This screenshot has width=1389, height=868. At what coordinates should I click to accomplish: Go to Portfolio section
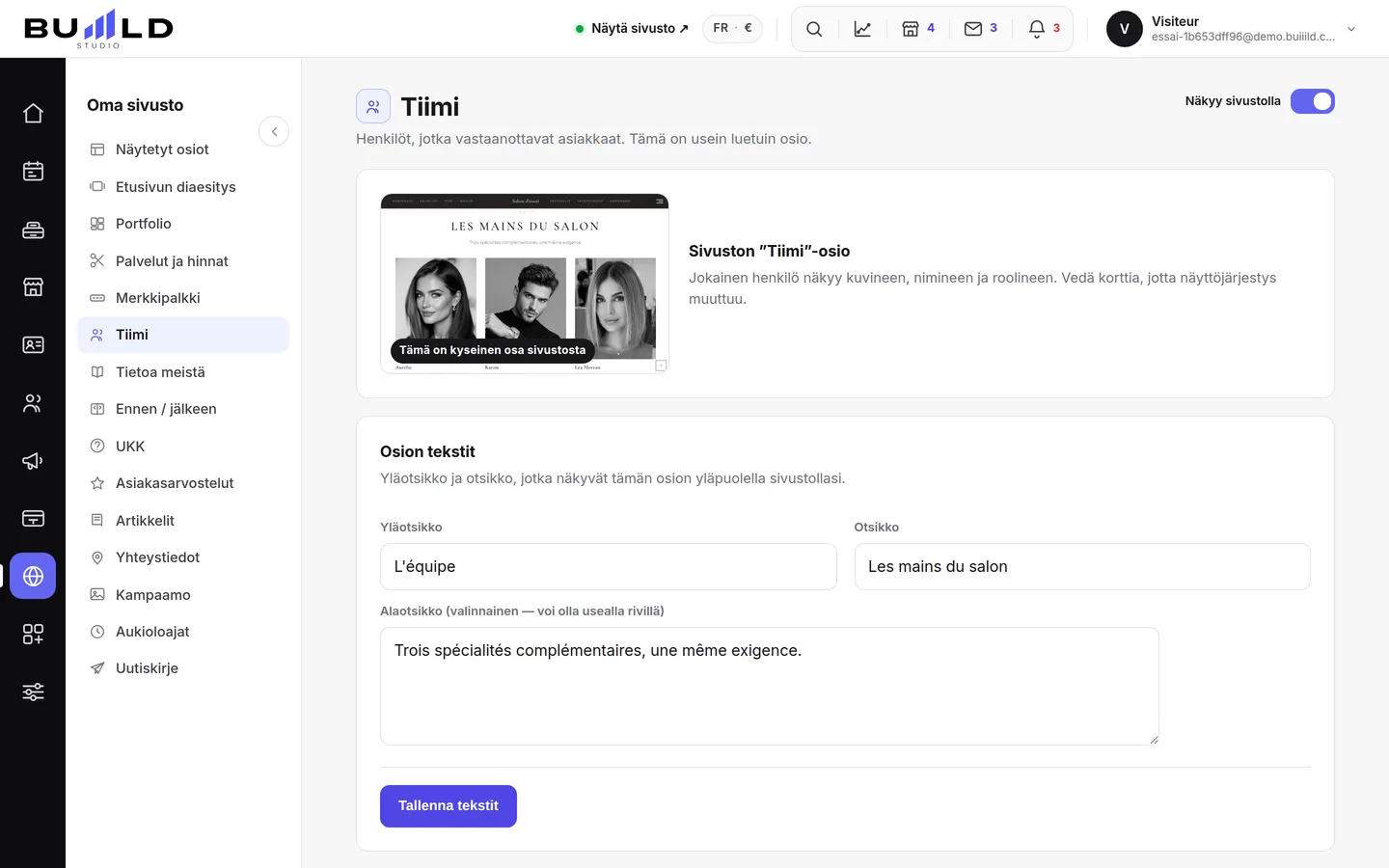[183, 224]
